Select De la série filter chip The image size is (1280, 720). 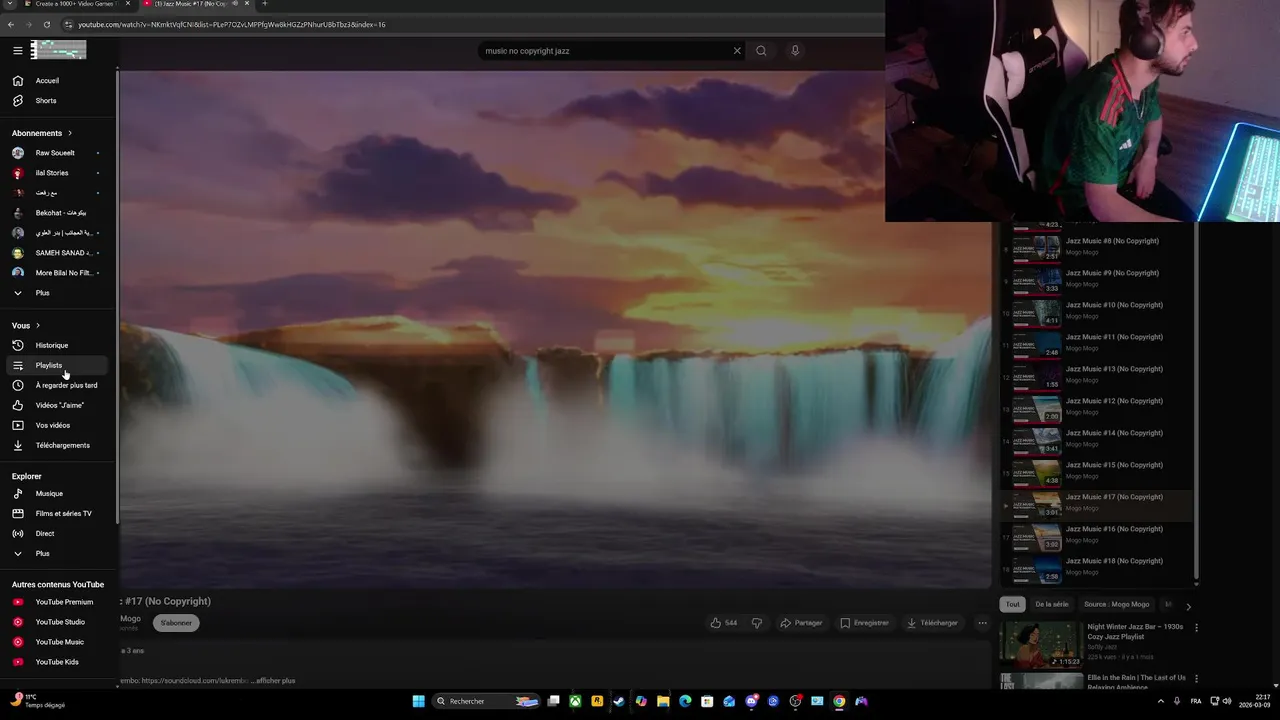(x=1051, y=604)
